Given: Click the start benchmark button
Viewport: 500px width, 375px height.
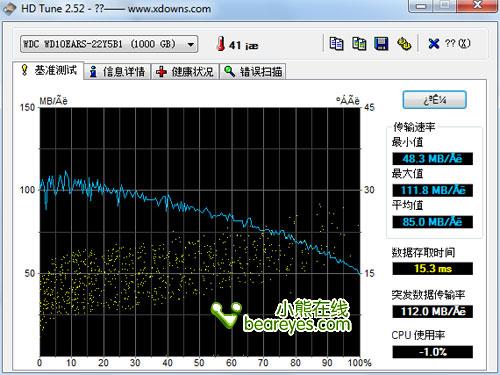Looking at the screenshot, I should [x=434, y=100].
